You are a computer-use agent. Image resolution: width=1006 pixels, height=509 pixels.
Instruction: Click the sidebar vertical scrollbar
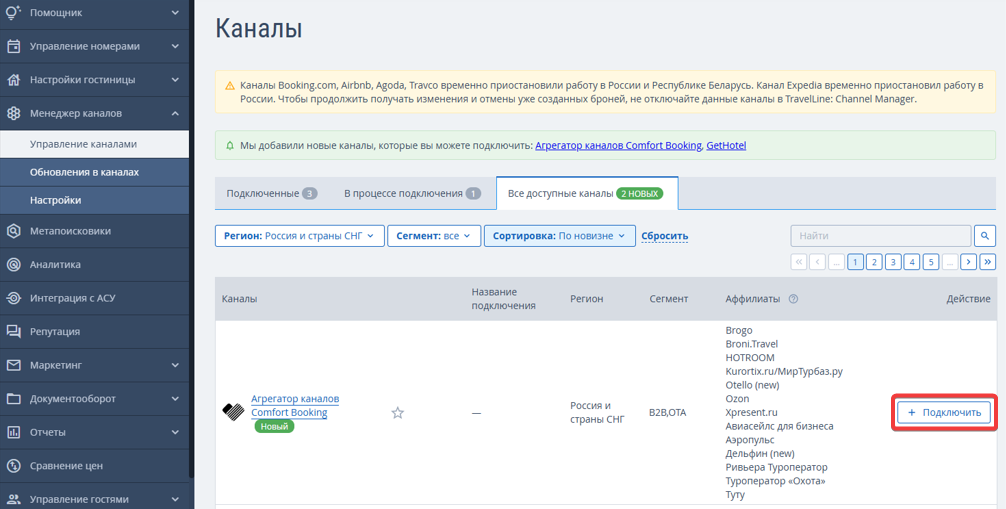[x=191, y=237]
